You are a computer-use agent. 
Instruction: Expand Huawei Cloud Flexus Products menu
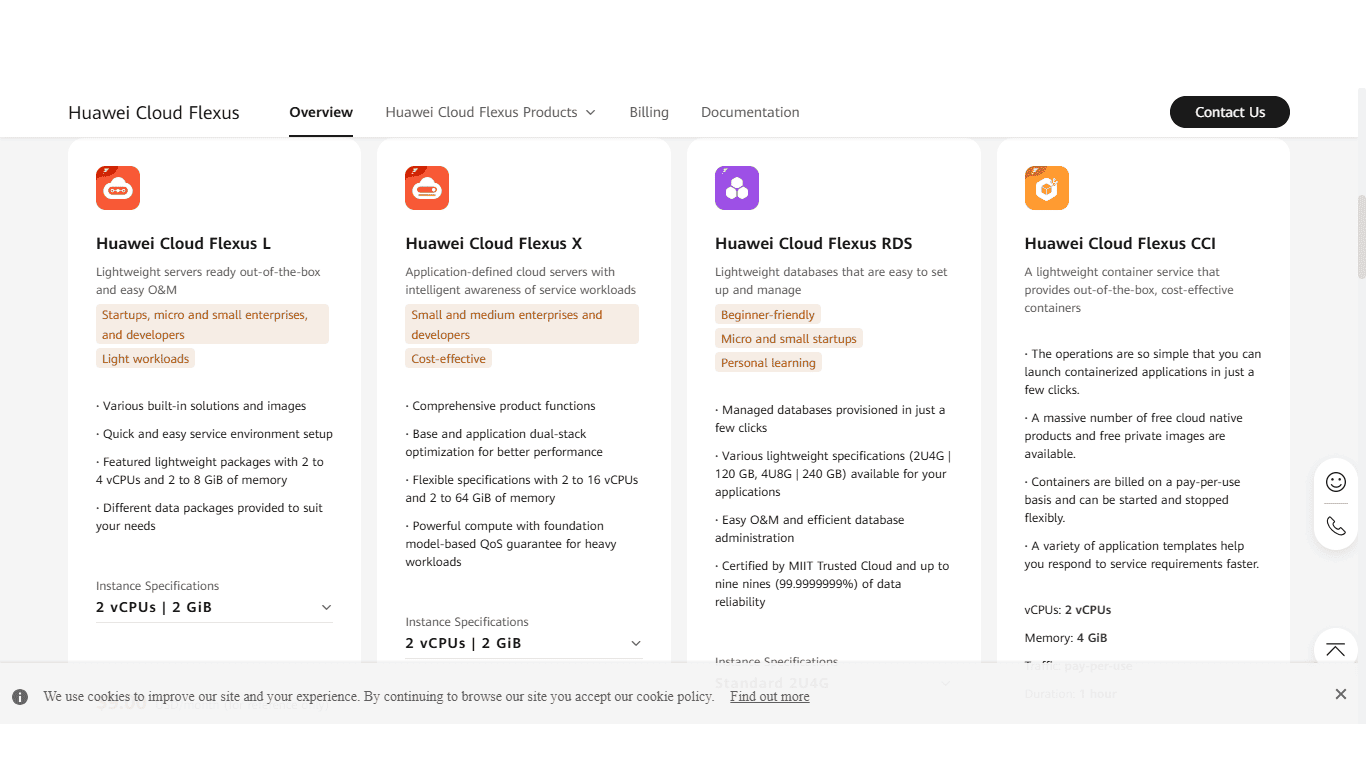click(490, 112)
